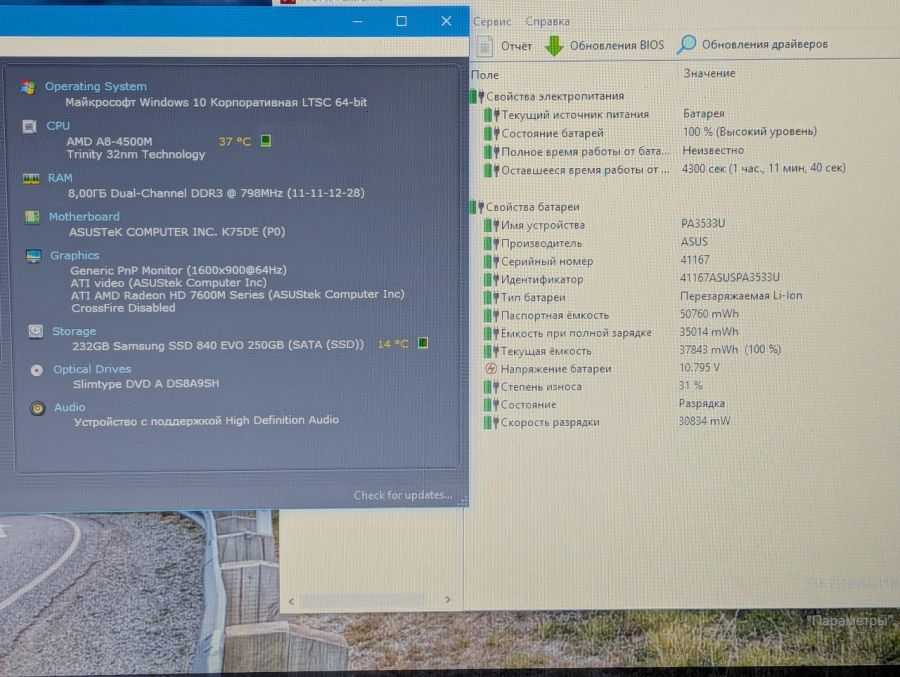Click the horizontal scrollbar thumb
The image size is (900, 677).
363,601
